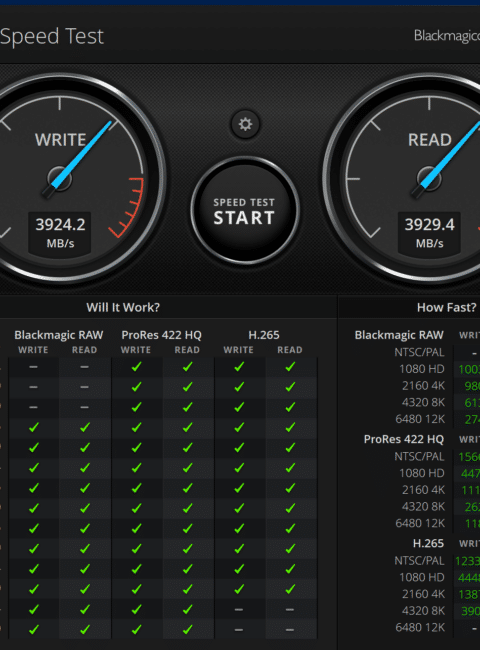Open settings via the gear icon
Image resolution: width=480 pixels, height=650 pixels.
click(245, 124)
